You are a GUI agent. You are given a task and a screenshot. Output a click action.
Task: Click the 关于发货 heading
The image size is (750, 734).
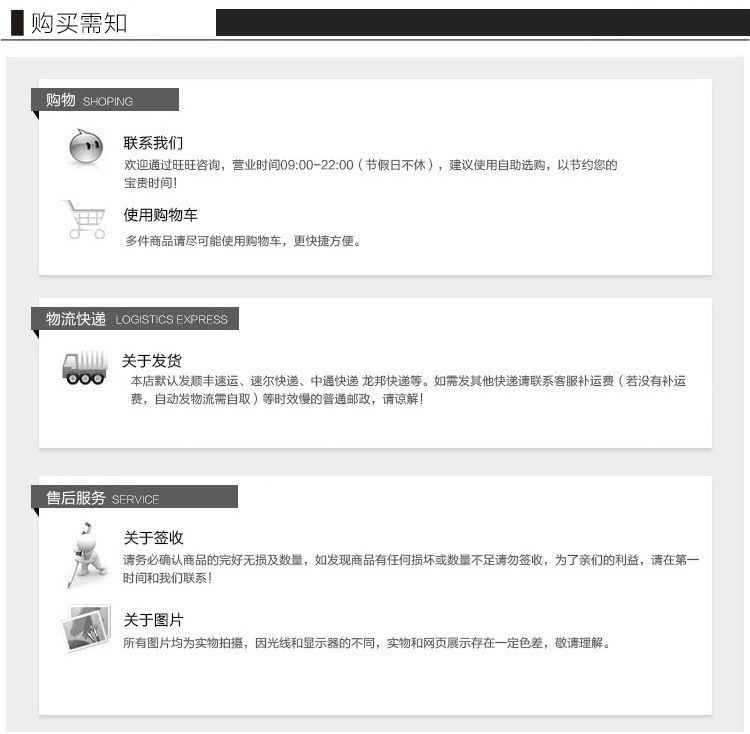pyautogui.click(x=152, y=360)
